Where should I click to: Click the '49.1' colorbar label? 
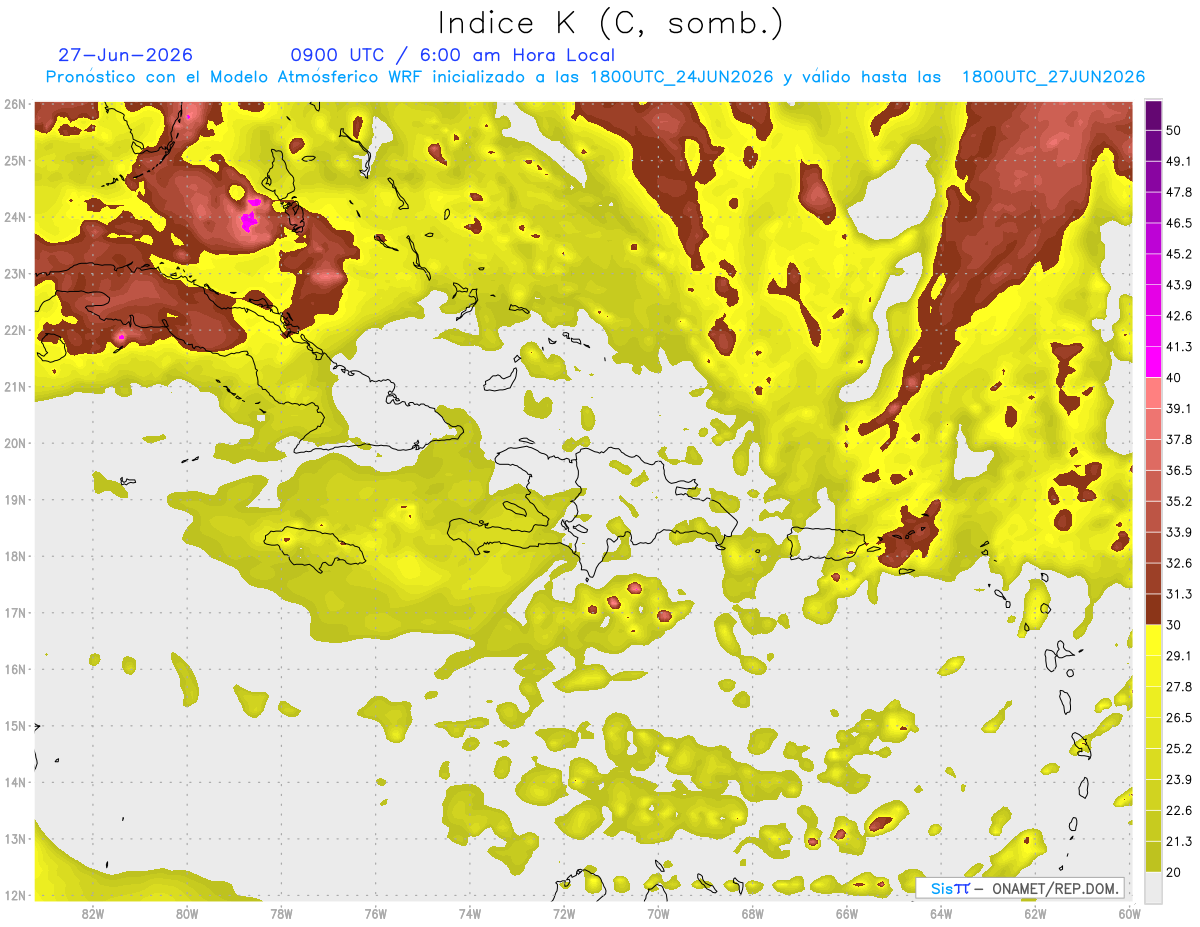pos(1179,161)
